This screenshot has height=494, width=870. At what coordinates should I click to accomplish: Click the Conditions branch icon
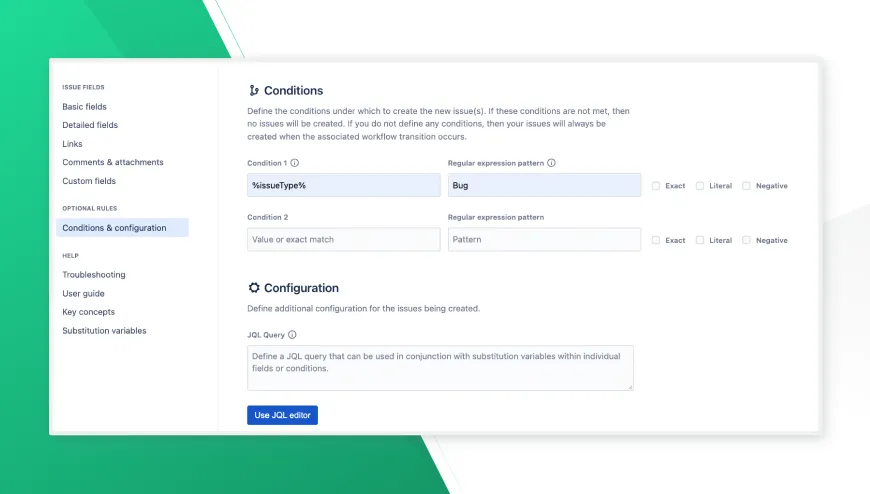click(254, 91)
